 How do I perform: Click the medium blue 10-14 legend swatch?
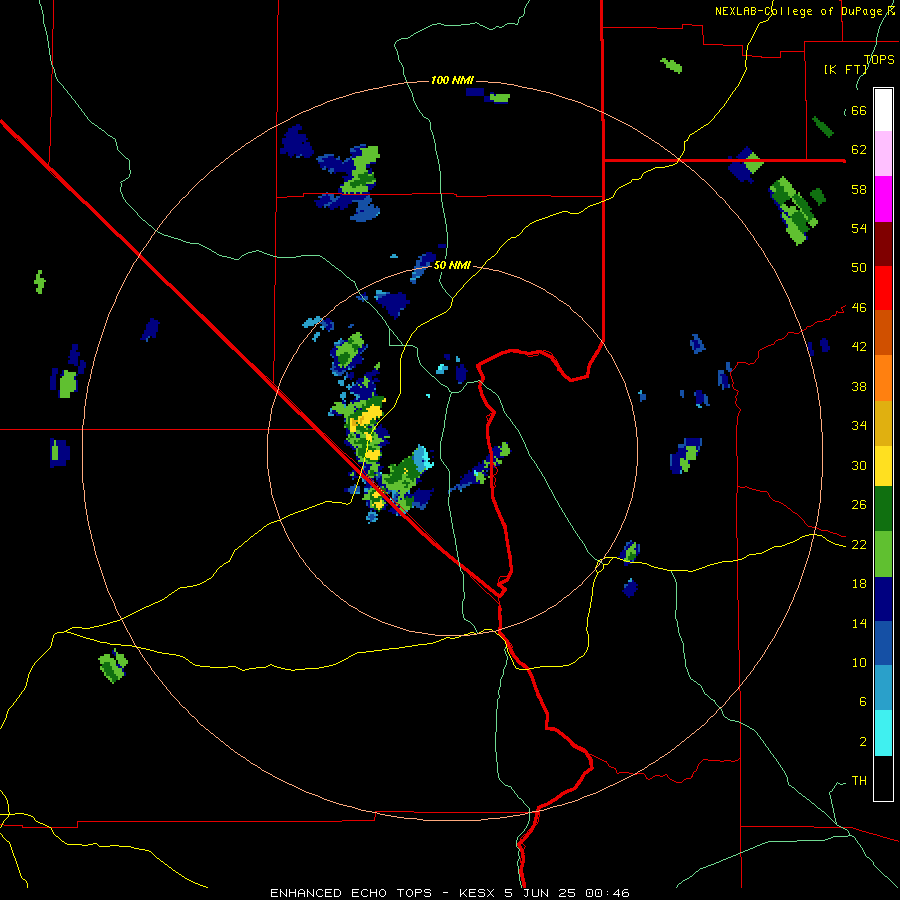point(883,643)
